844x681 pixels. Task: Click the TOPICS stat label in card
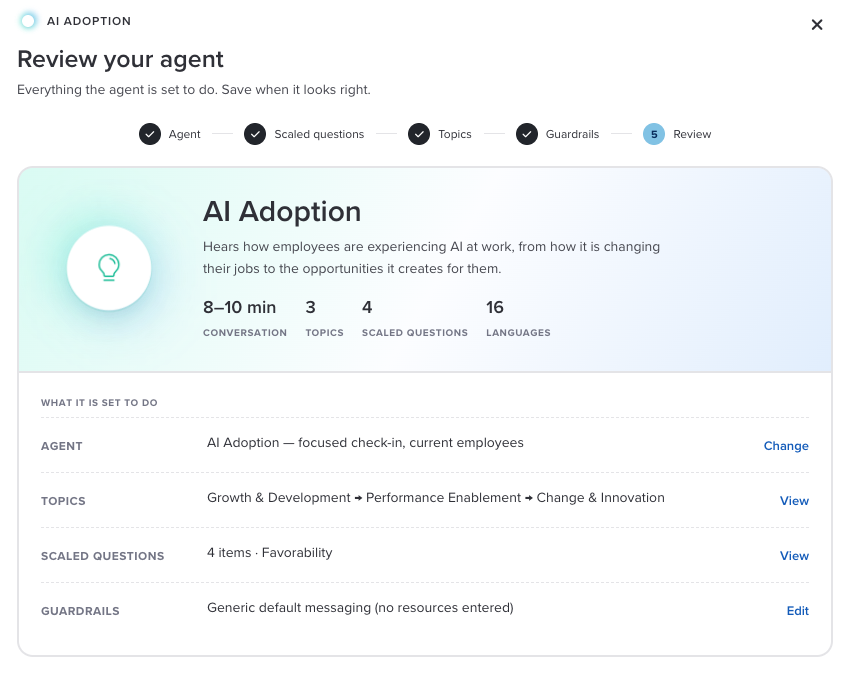(x=325, y=333)
